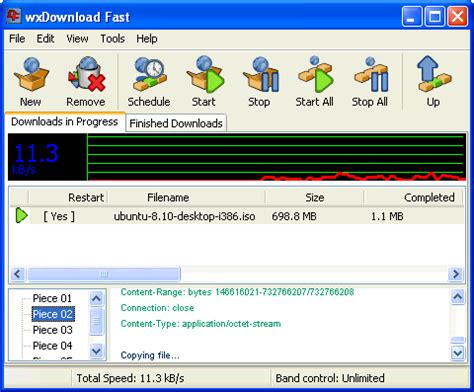Select the Downloads in Progress tab
The height and width of the screenshot is (392, 474).
click(65, 122)
